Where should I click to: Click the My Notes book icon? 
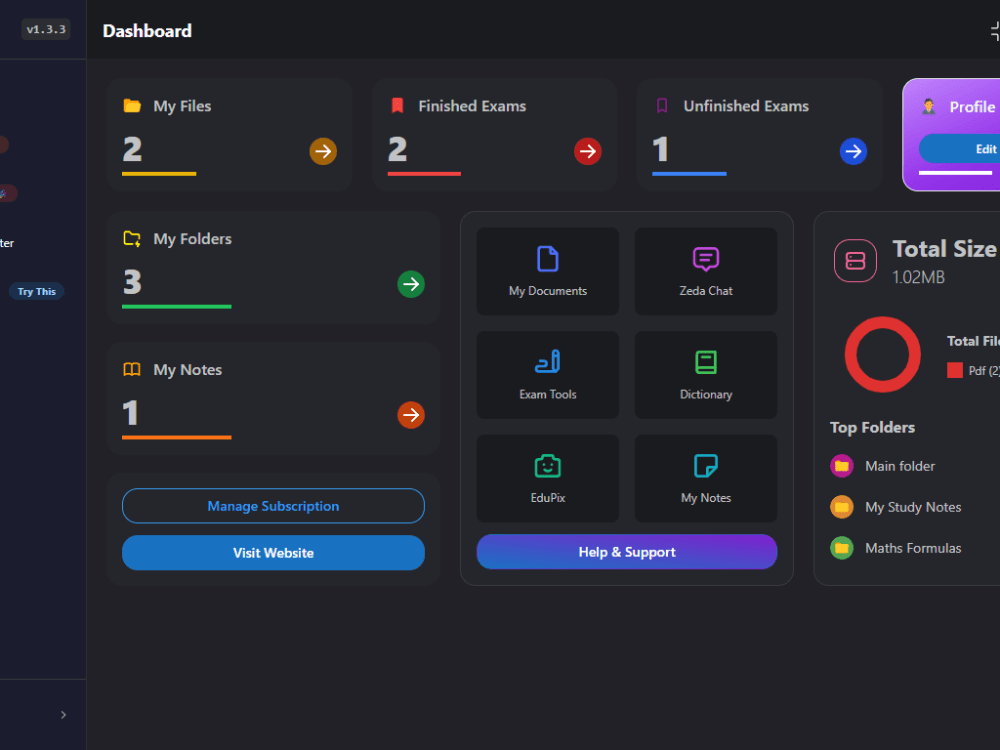coord(132,369)
